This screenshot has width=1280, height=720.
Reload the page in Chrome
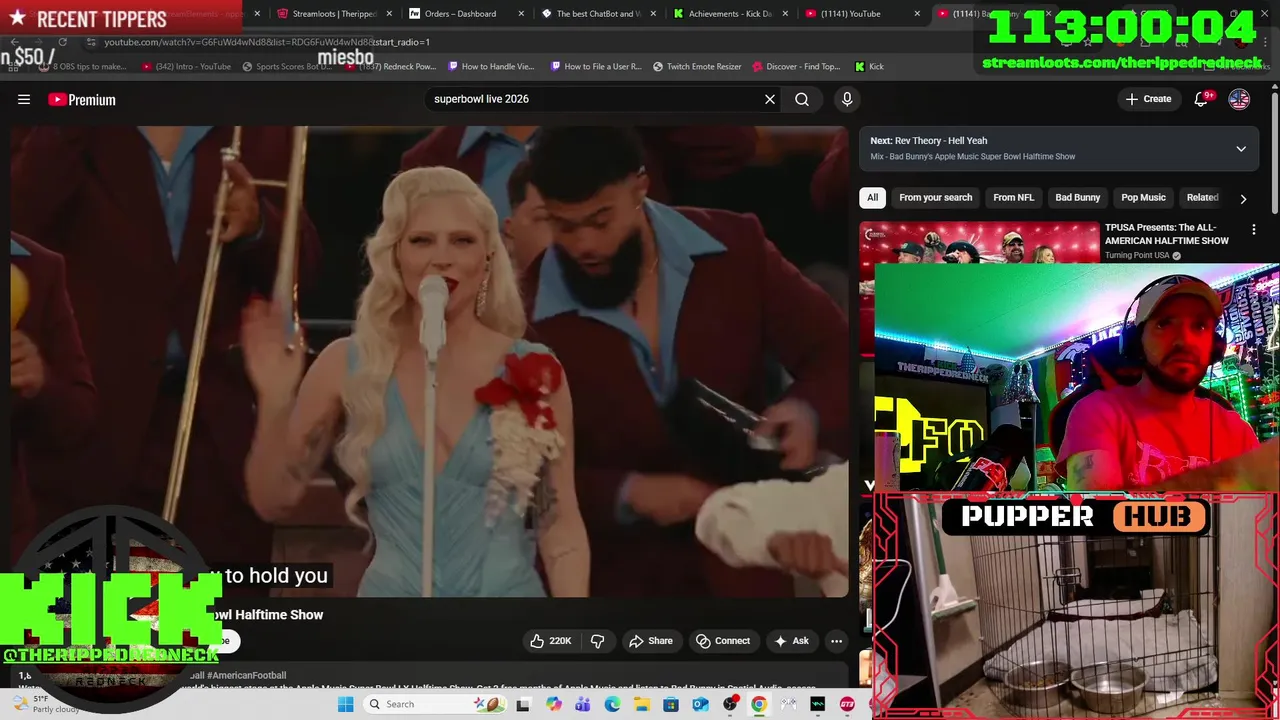click(62, 42)
